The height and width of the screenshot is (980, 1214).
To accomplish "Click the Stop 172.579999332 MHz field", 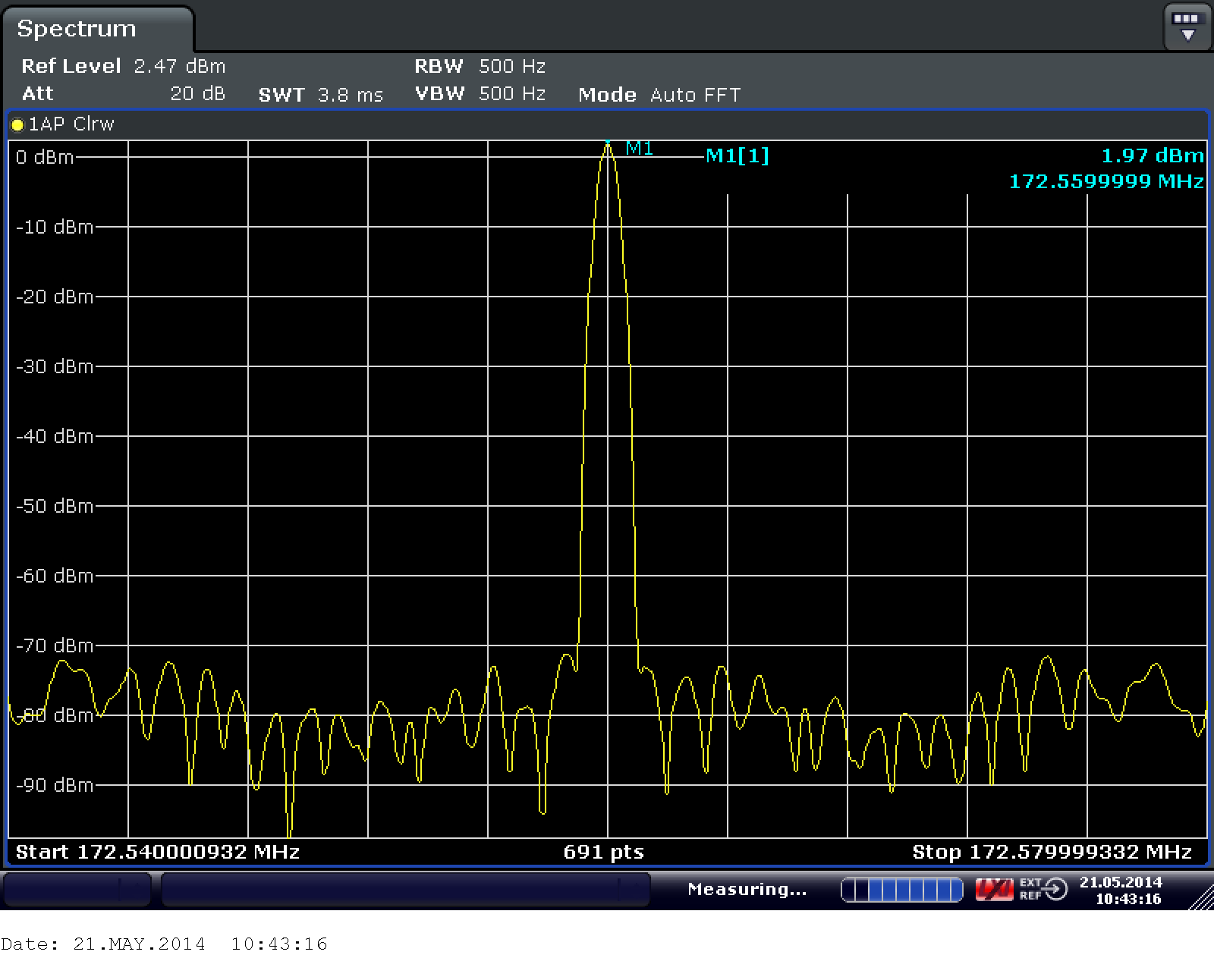I will tap(1052, 853).
